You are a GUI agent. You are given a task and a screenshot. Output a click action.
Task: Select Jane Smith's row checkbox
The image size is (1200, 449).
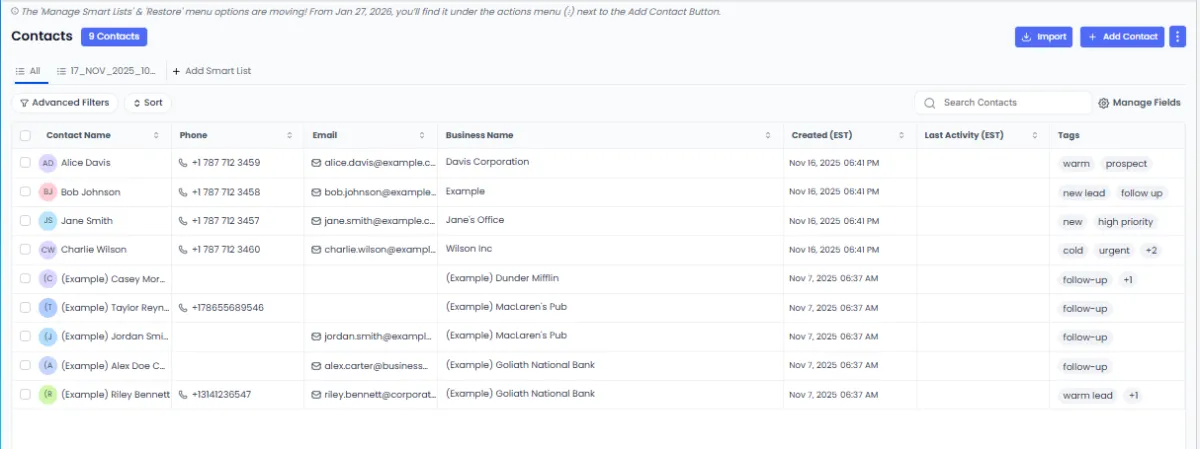pyautogui.click(x=25, y=220)
